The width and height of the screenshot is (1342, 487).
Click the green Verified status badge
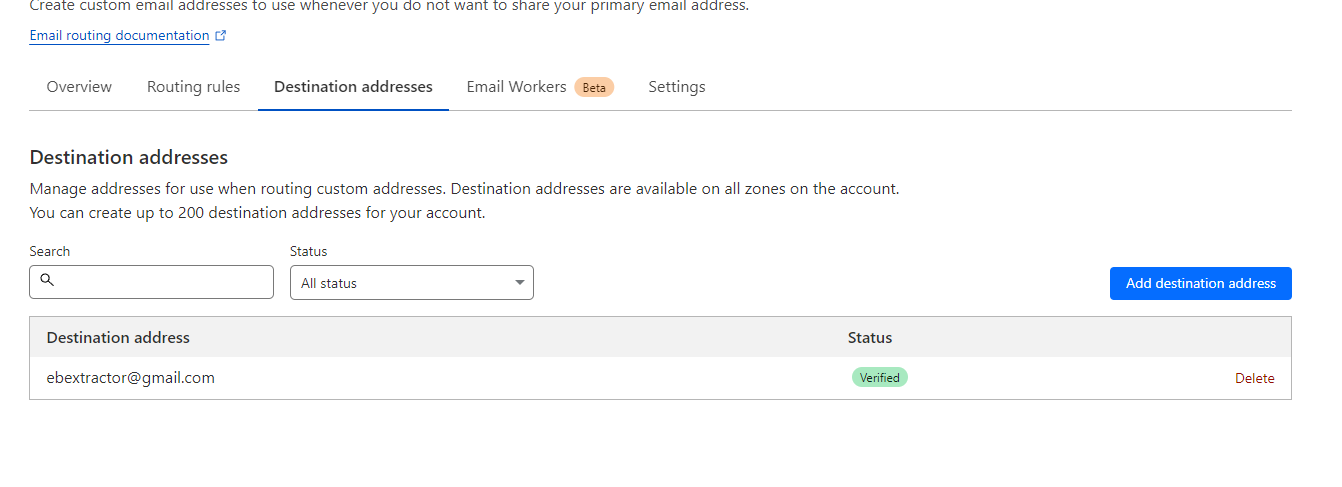[x=879, y=378]
